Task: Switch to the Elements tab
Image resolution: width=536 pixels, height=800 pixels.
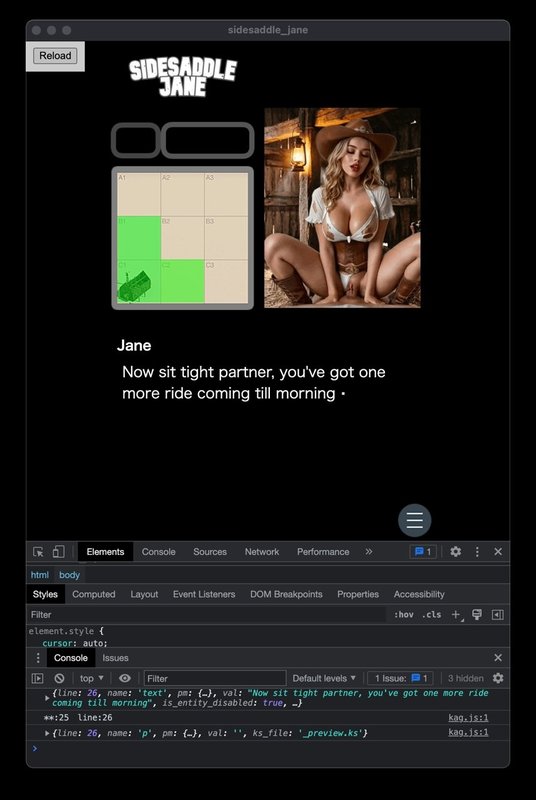Action: pyautogui.click(x=105, y=552)
